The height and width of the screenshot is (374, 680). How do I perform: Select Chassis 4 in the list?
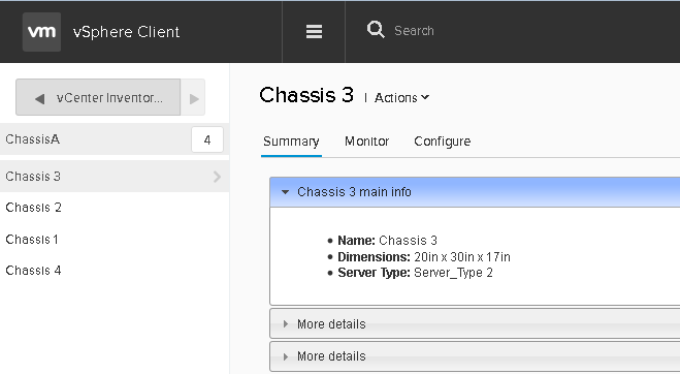[x=33, y=270]
